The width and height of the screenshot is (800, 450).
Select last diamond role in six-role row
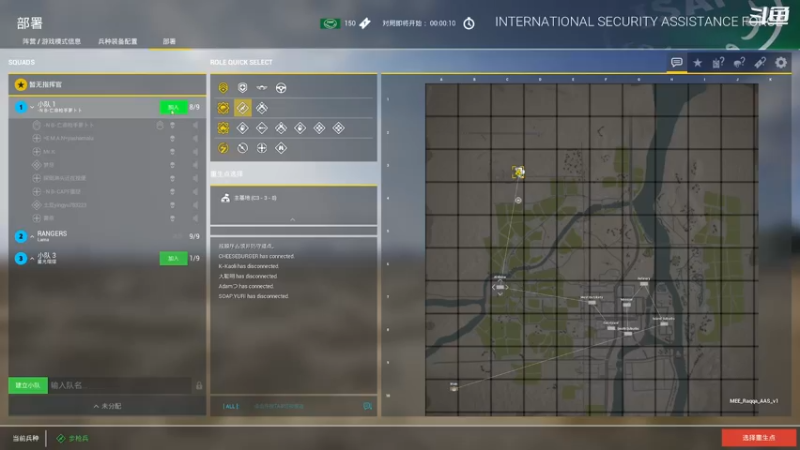click(338, 128)
